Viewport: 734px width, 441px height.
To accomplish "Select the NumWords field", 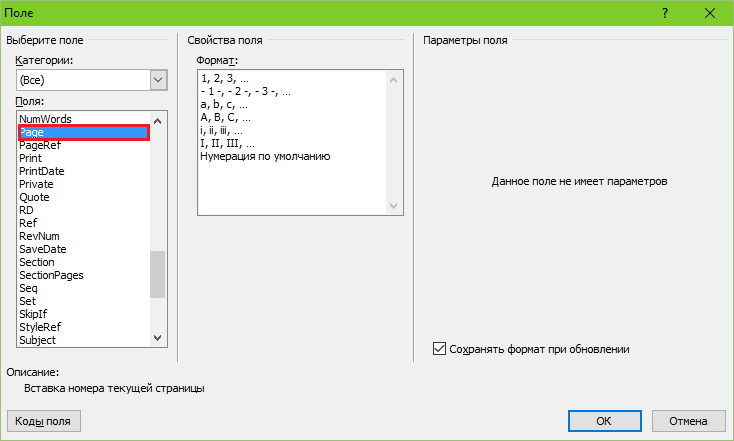I will (45, 119).
